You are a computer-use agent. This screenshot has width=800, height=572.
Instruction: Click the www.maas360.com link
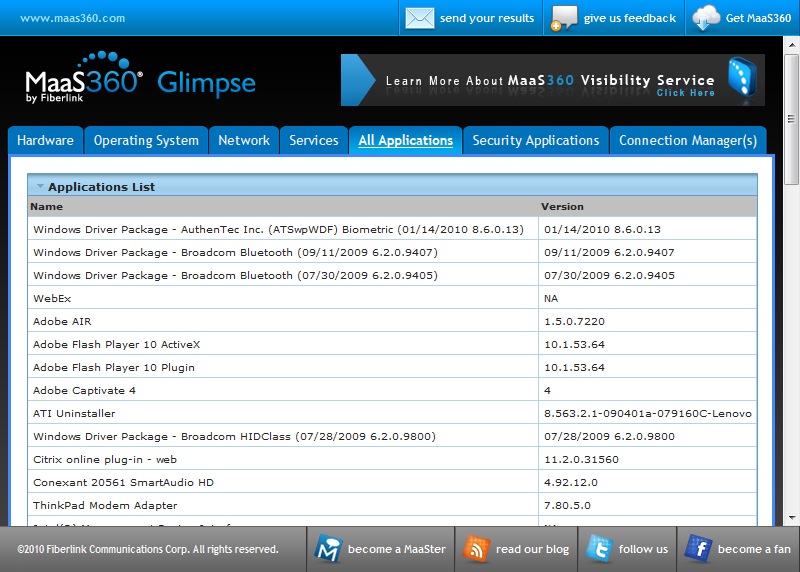coord(72,18)
